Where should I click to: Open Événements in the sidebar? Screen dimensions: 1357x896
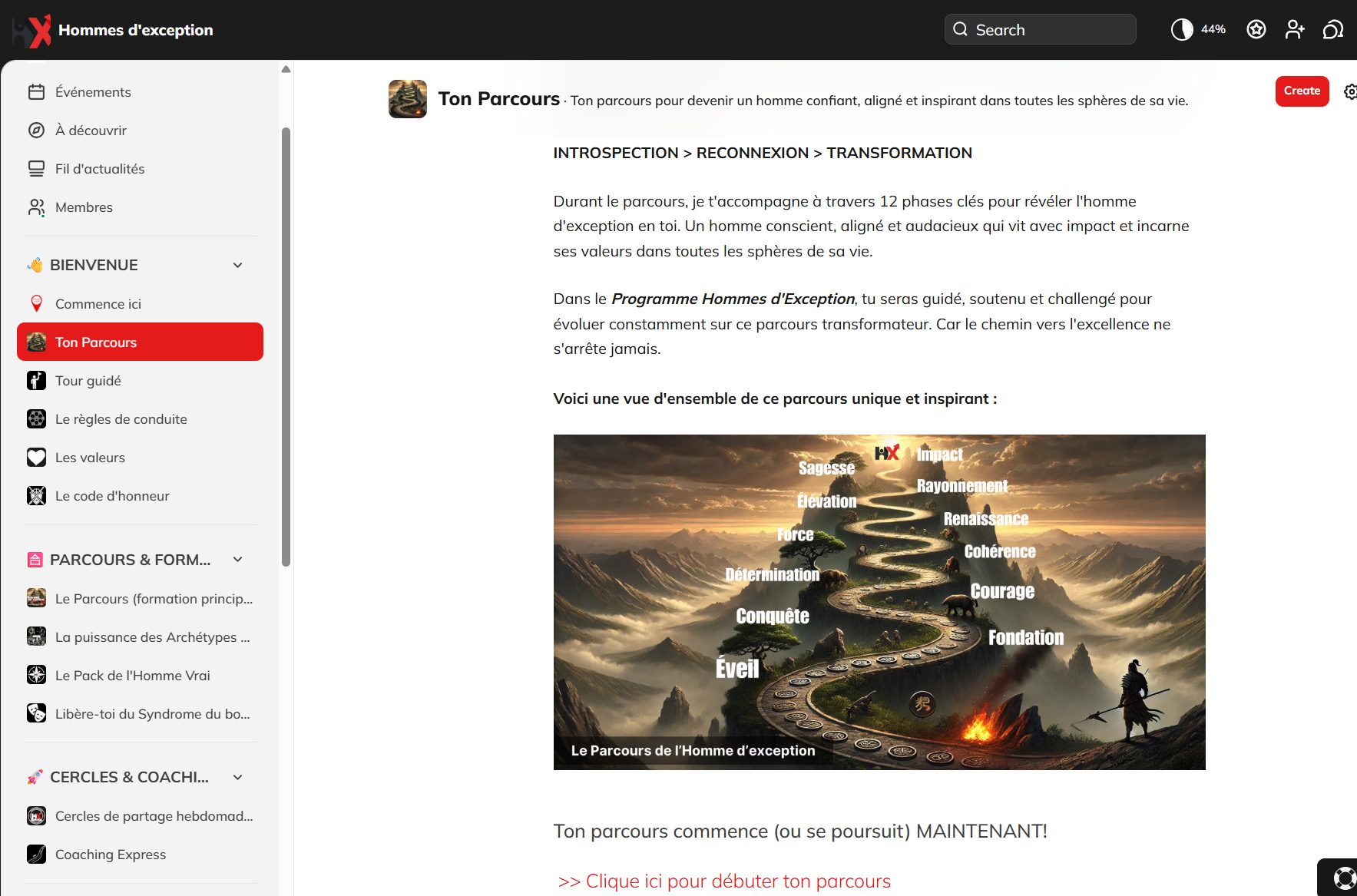(x=140, y=92)
